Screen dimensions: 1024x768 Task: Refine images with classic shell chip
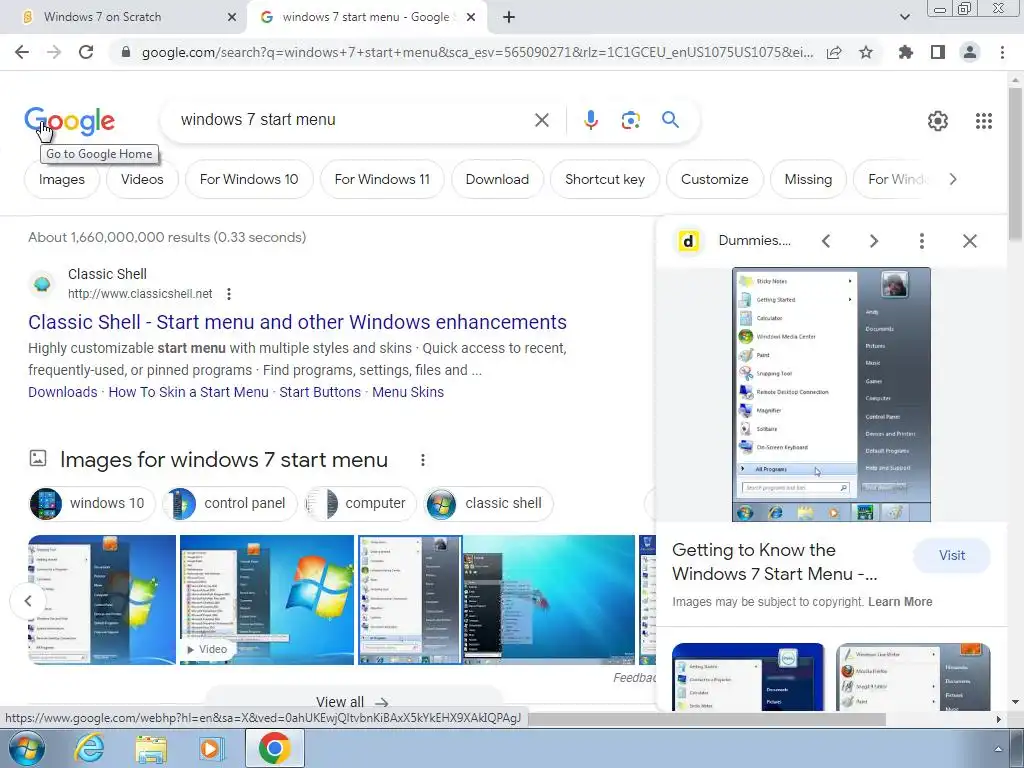(x=488, y=504)
